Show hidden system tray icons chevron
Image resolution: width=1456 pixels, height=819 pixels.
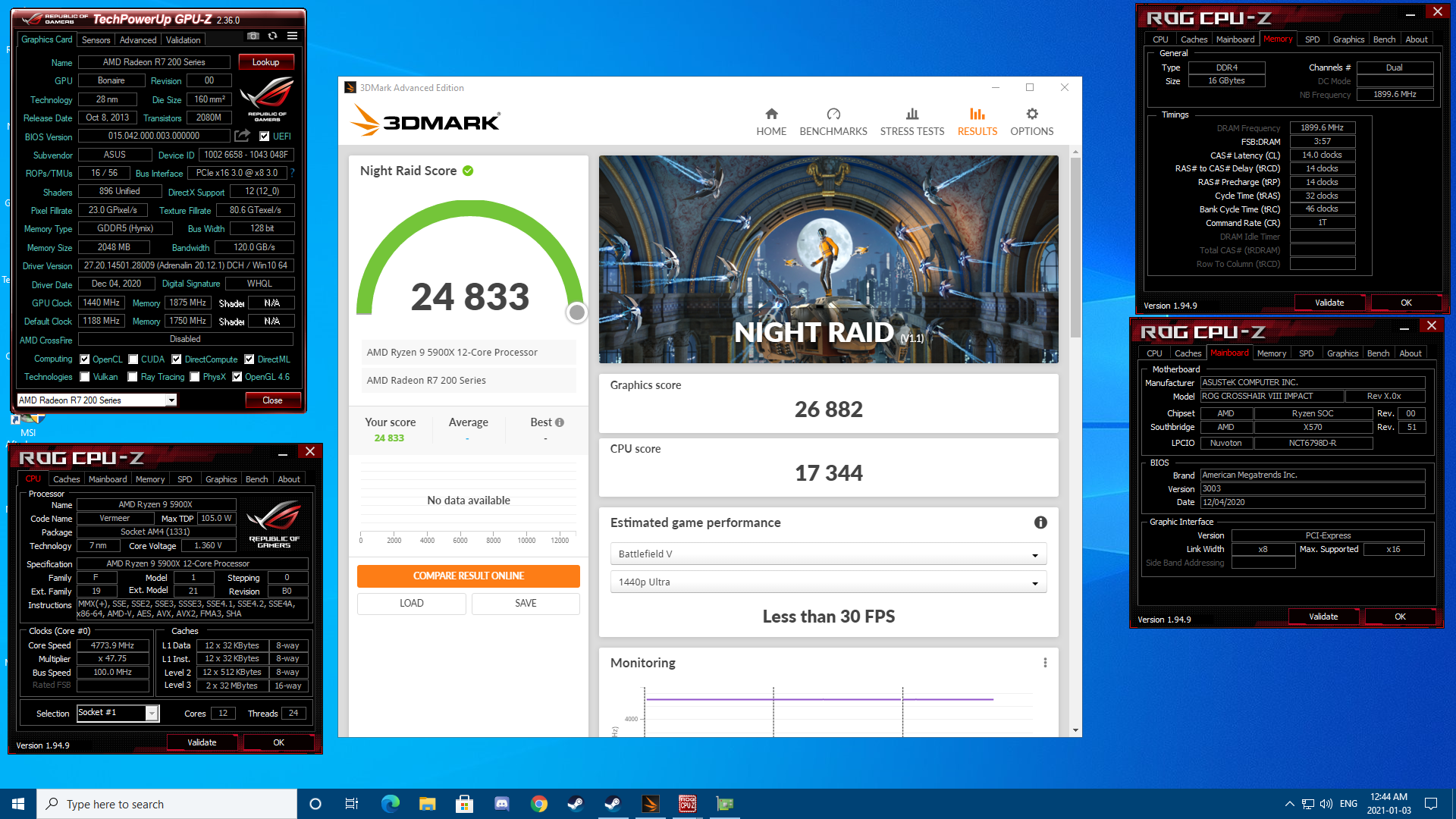[1289, 804]
